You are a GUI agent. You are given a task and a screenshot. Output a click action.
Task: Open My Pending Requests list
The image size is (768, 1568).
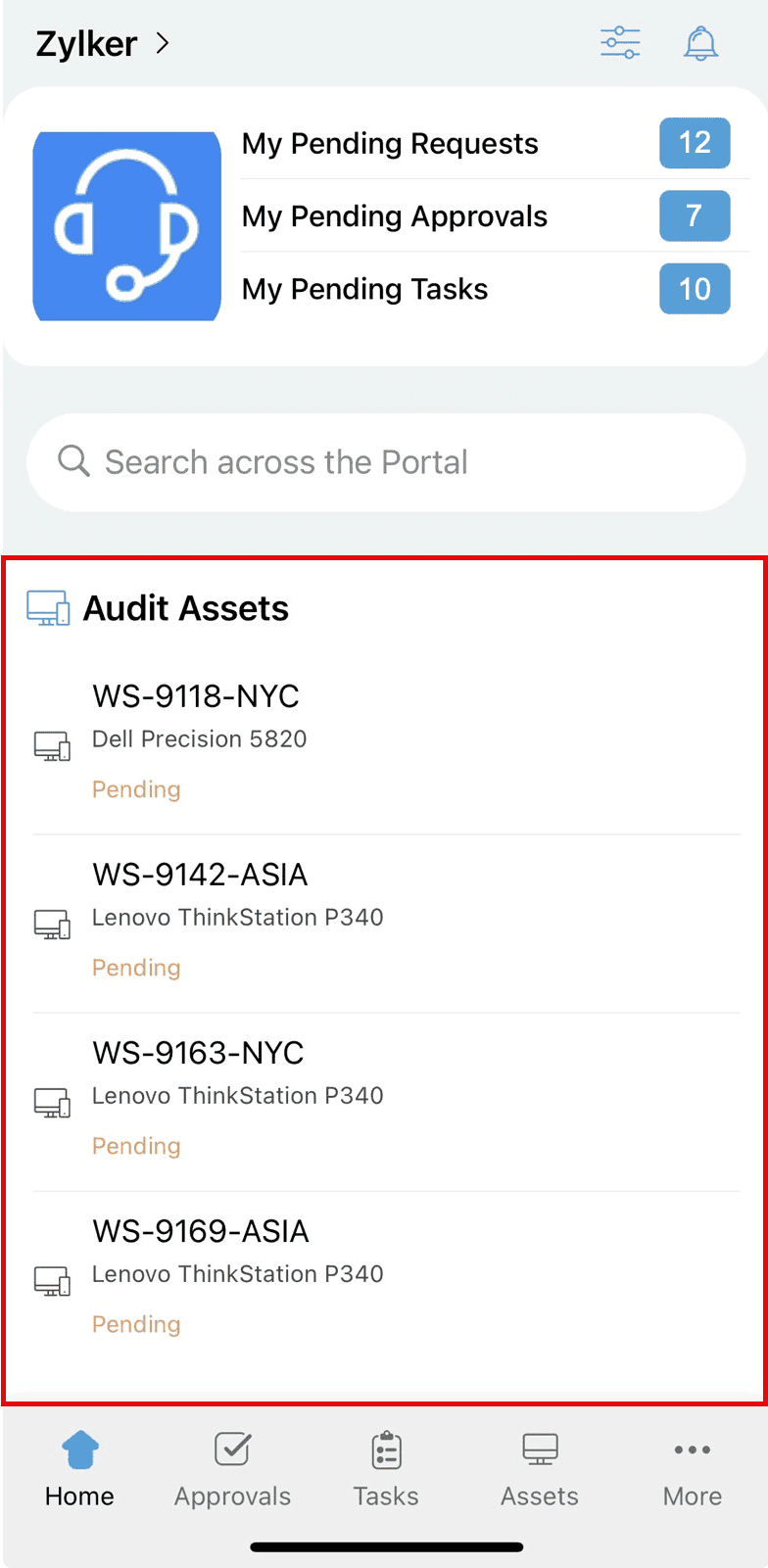(x=390, y=144)
